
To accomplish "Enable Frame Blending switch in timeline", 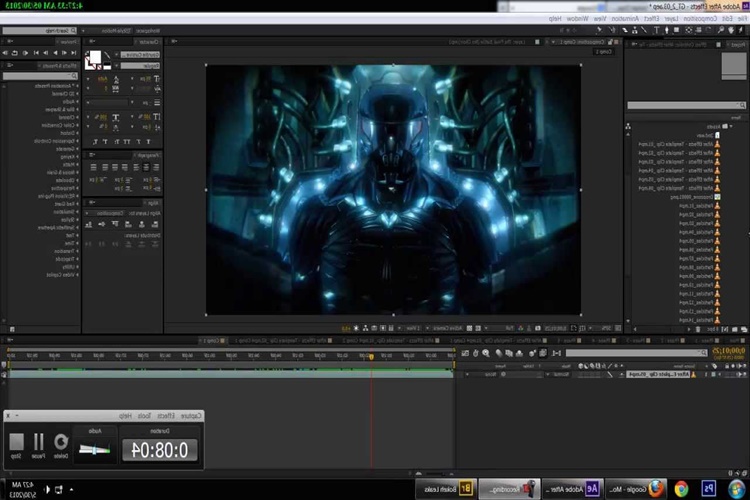I will tap(509, 353).
